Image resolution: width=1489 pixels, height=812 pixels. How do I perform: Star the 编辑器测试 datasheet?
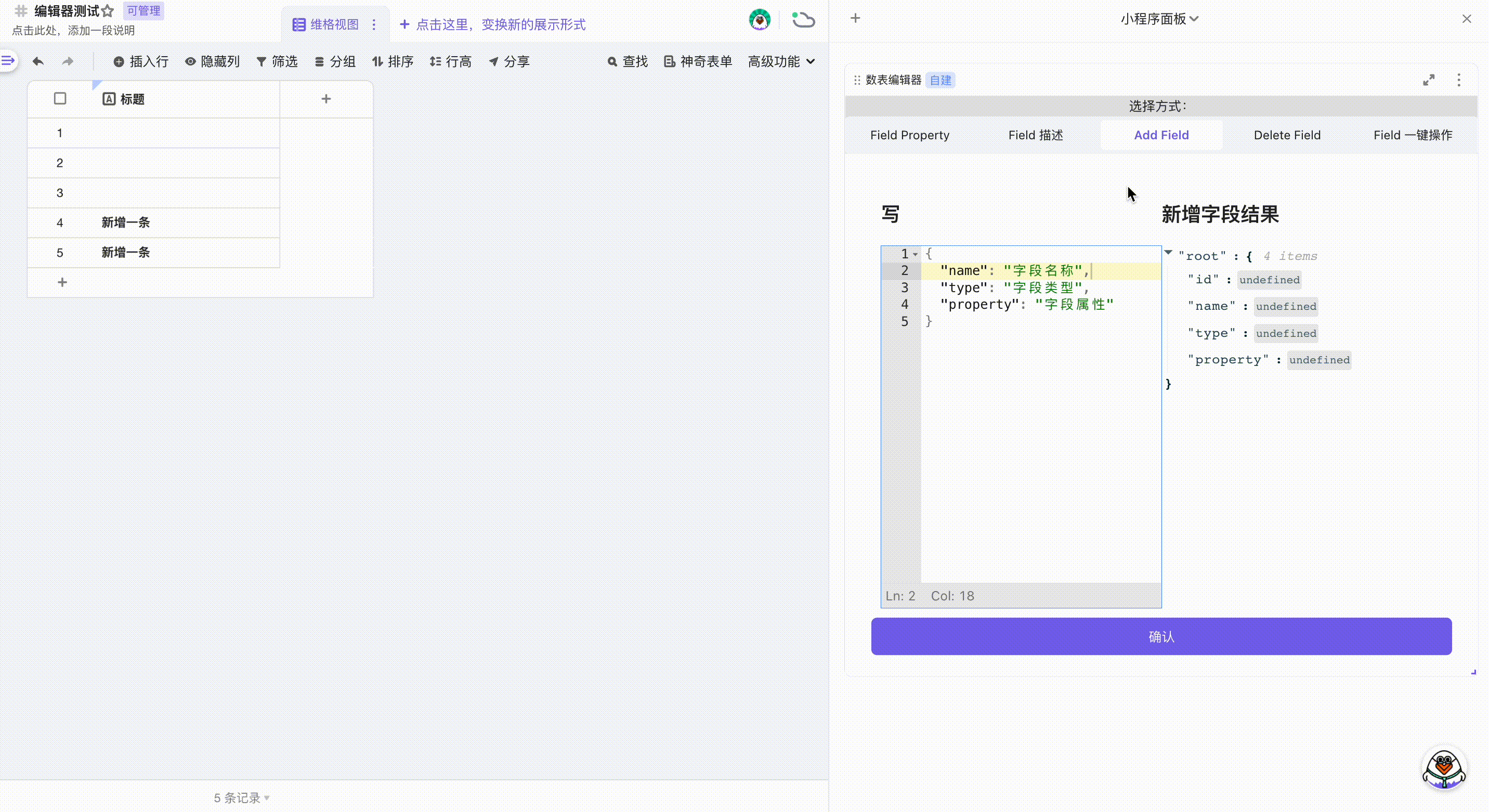pyautogui.click(x=108, y=11)
